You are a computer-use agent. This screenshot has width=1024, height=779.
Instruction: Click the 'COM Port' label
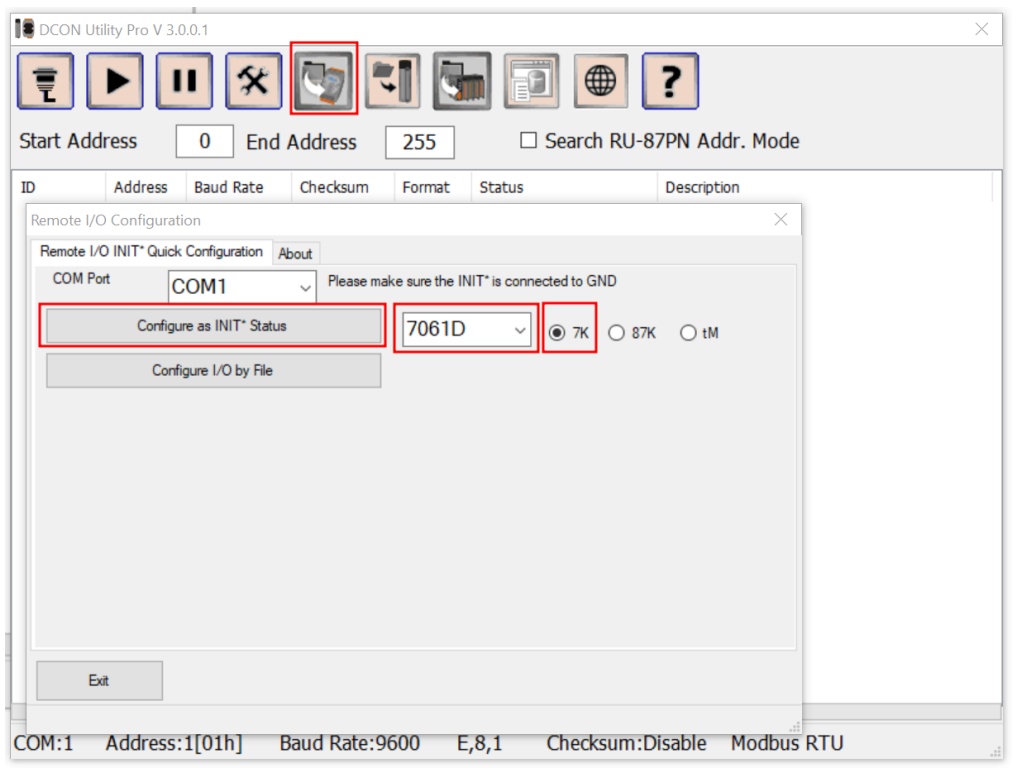click(x=82, y=279)
